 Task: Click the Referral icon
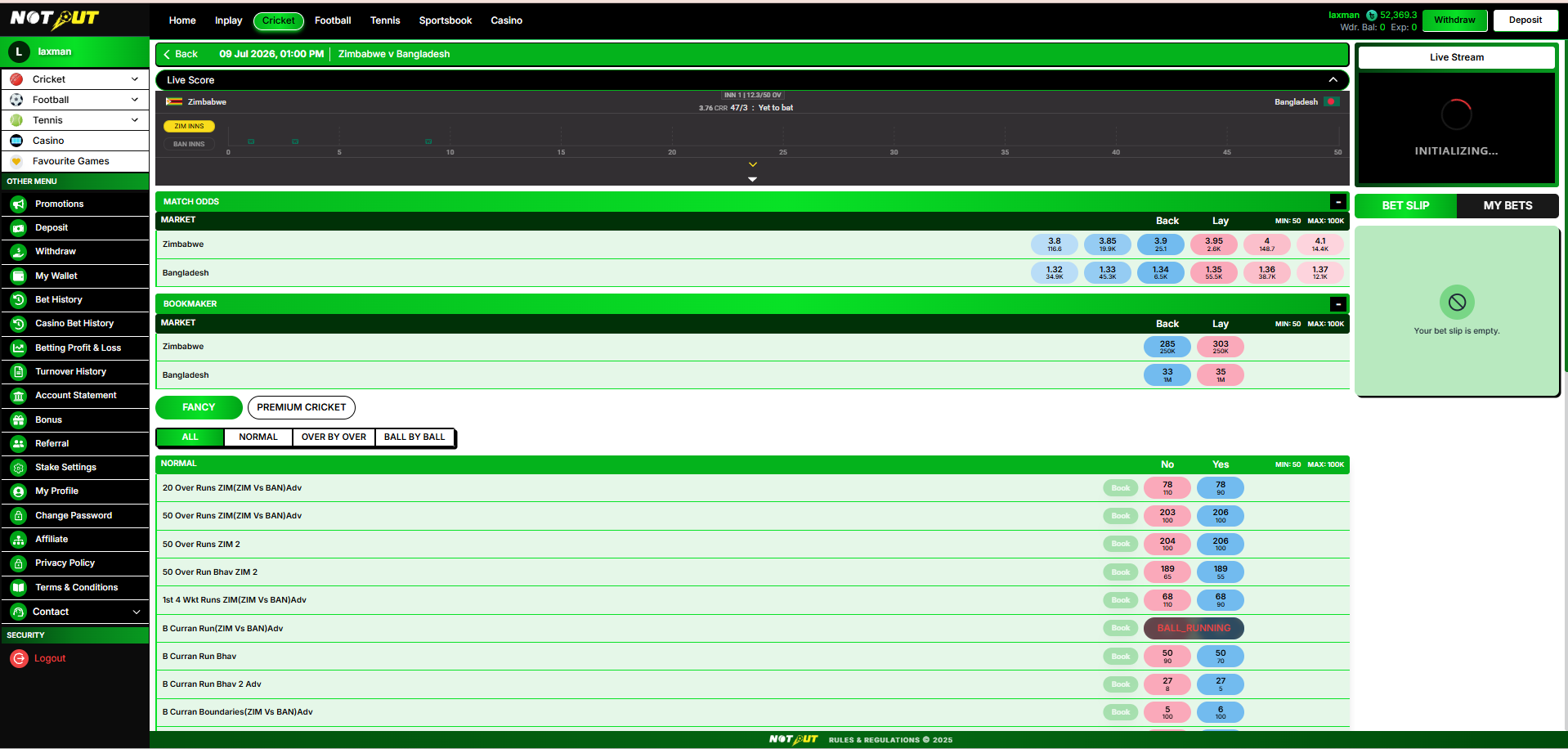pyautogui.click(x=19, y=443)
